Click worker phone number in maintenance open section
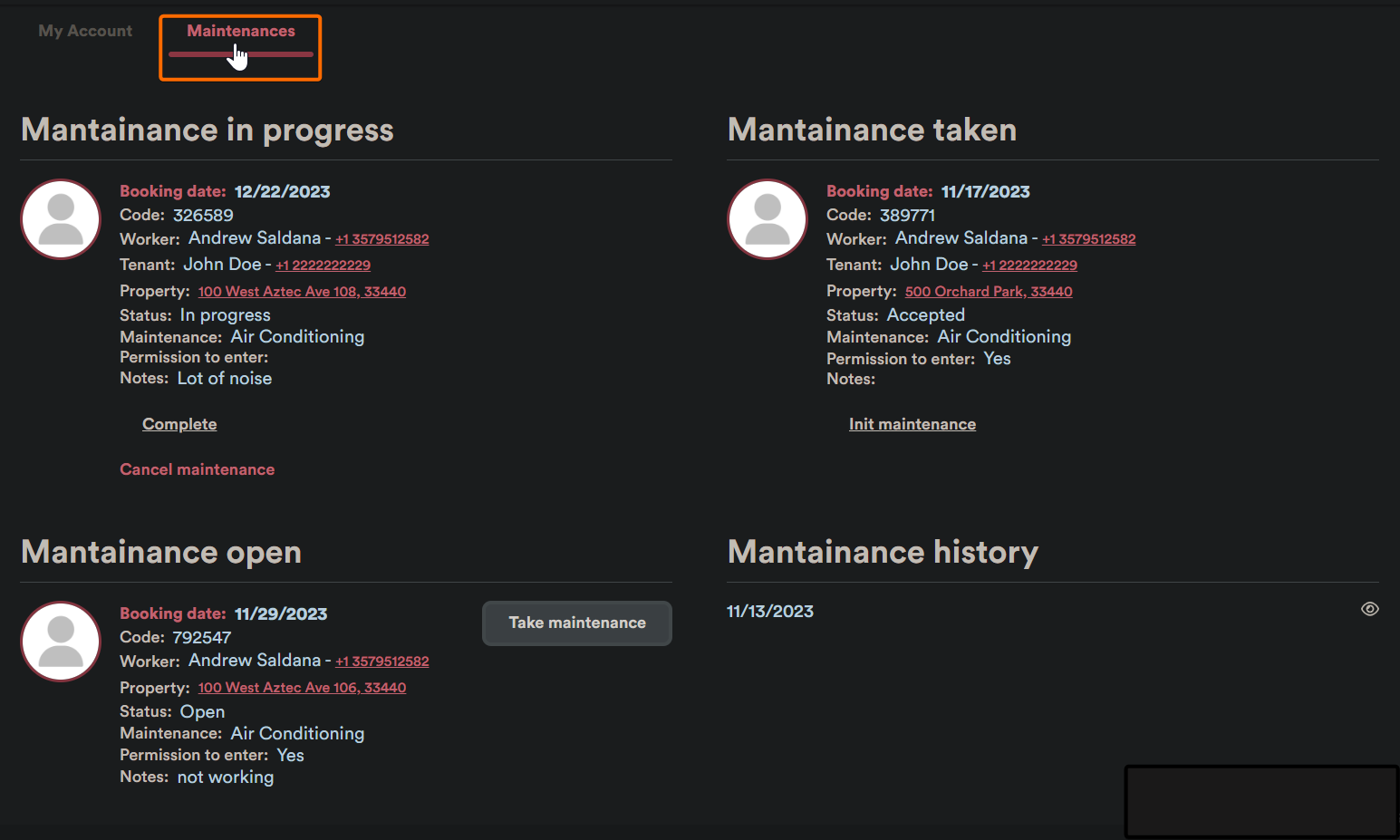 [x=382, y=661]
